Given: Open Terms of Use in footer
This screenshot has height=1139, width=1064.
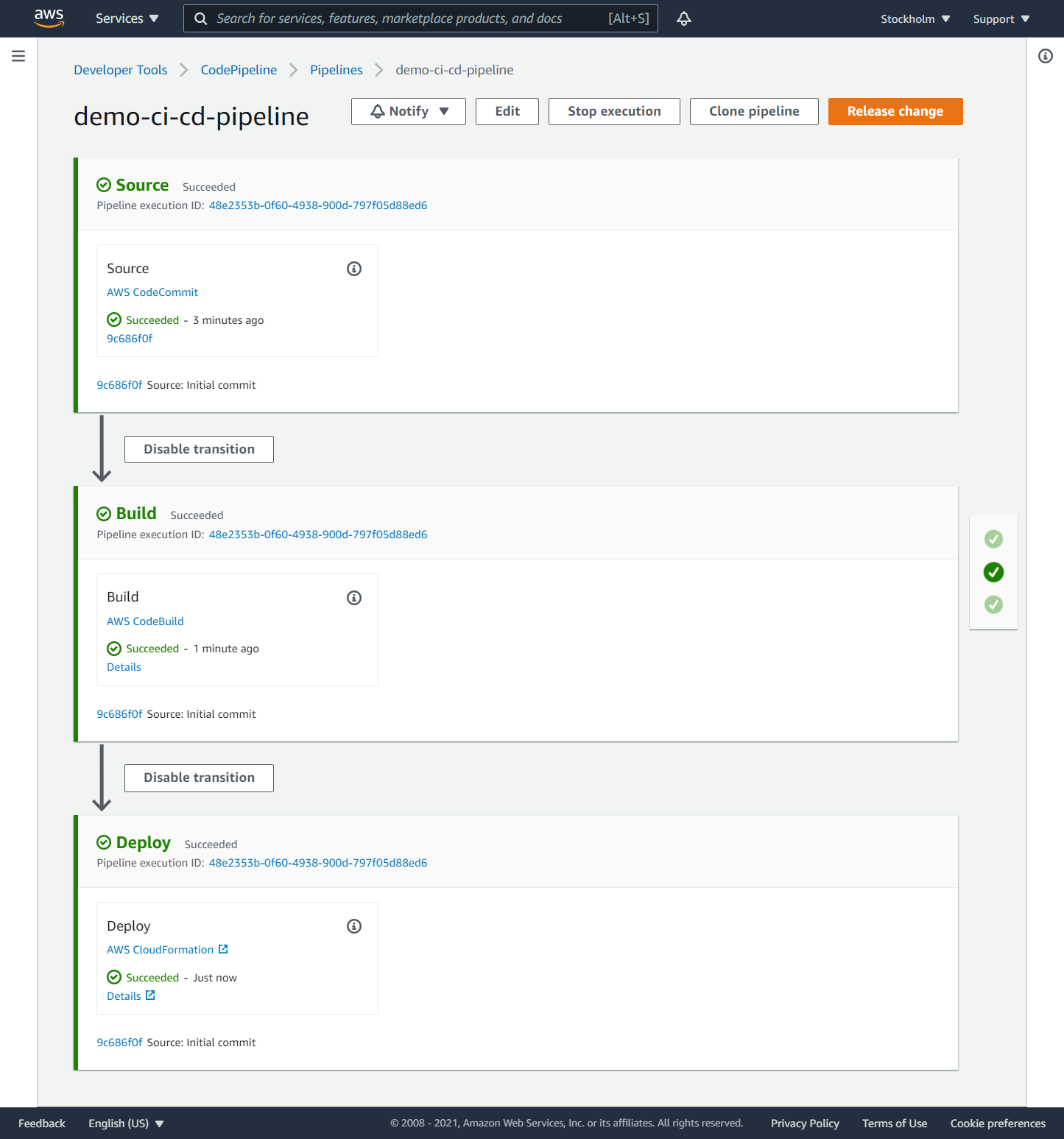Looking at the screenshot, I should pyautogui.click(x=895, y=1124).
